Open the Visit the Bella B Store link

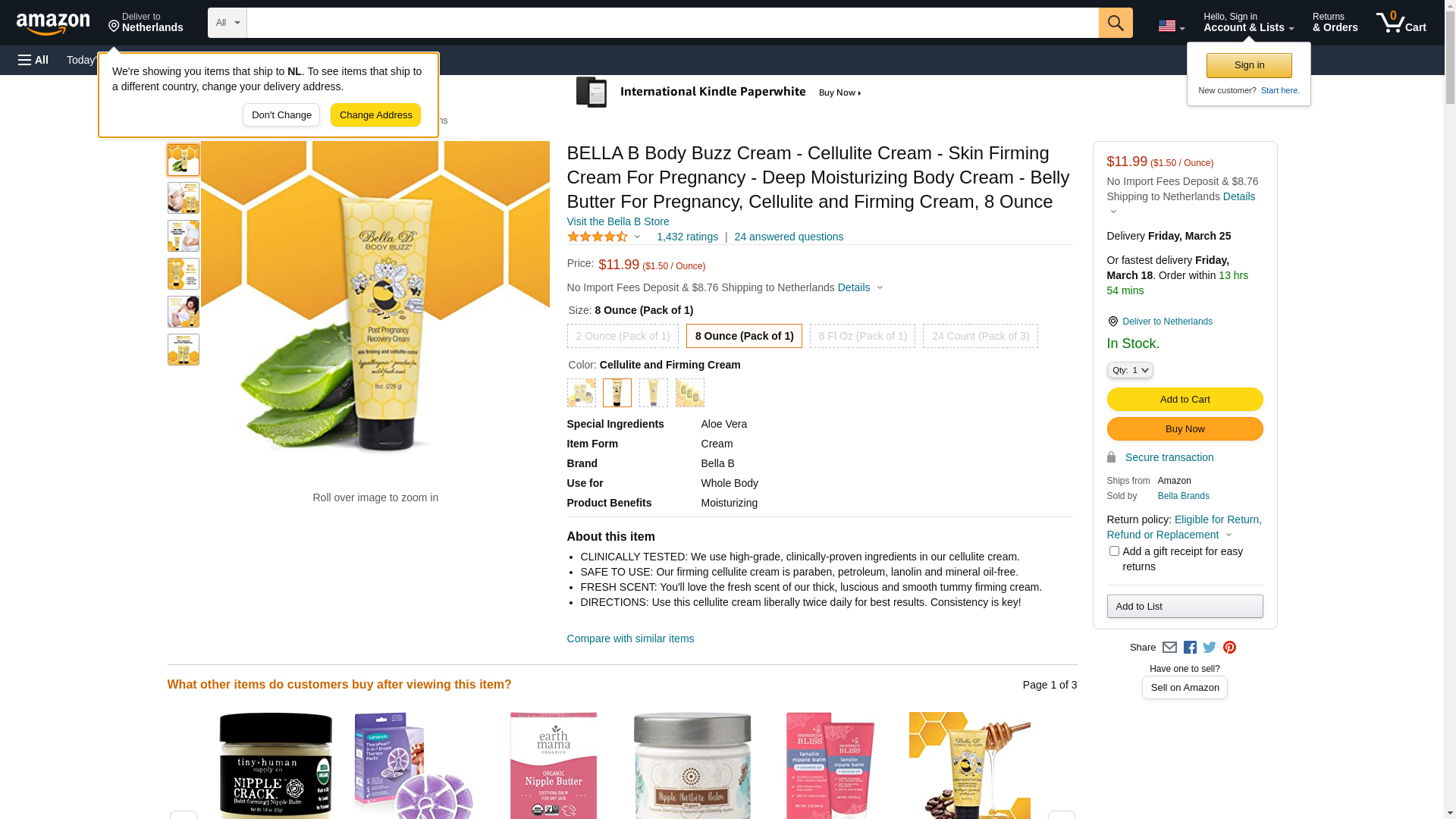click(x=618, y=221)
